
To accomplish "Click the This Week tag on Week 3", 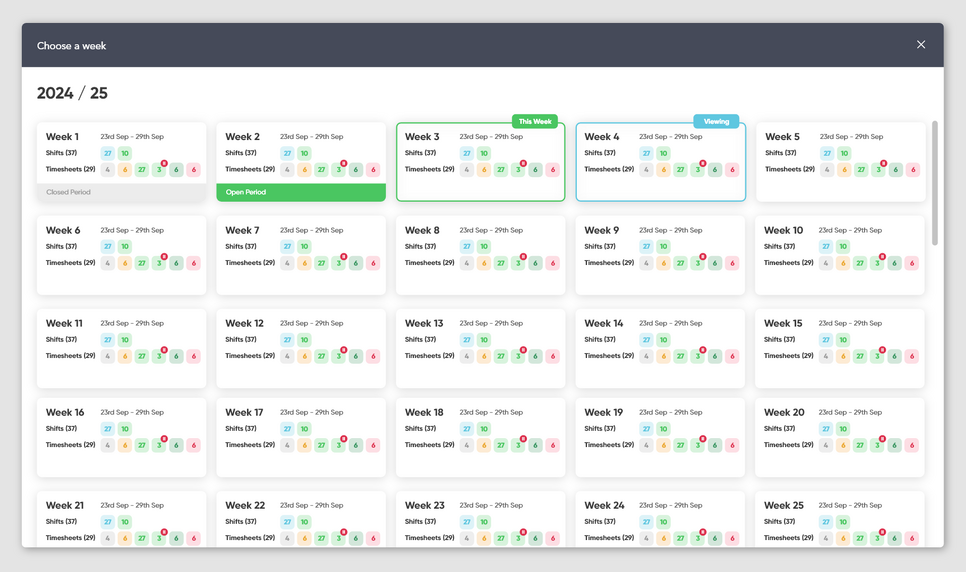I will pyautogui.click(x=535, y=121).
